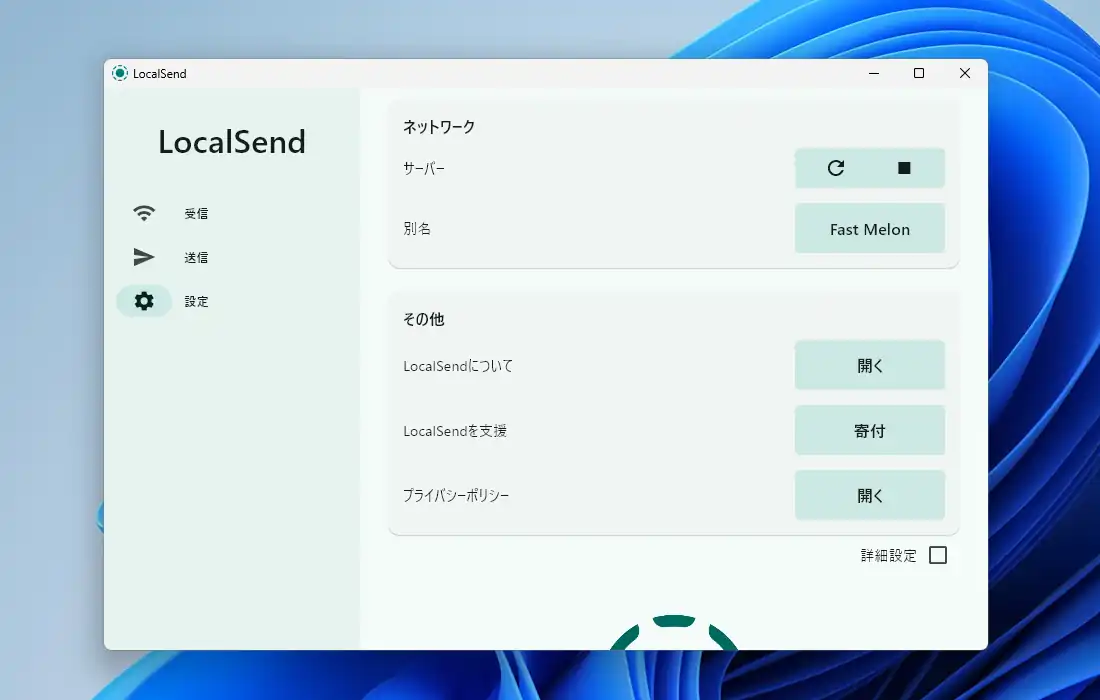Image resolution: width=1100 pixels, height=700 pixels.
Task: Close the LocalSend window
Action: point(965,73)
